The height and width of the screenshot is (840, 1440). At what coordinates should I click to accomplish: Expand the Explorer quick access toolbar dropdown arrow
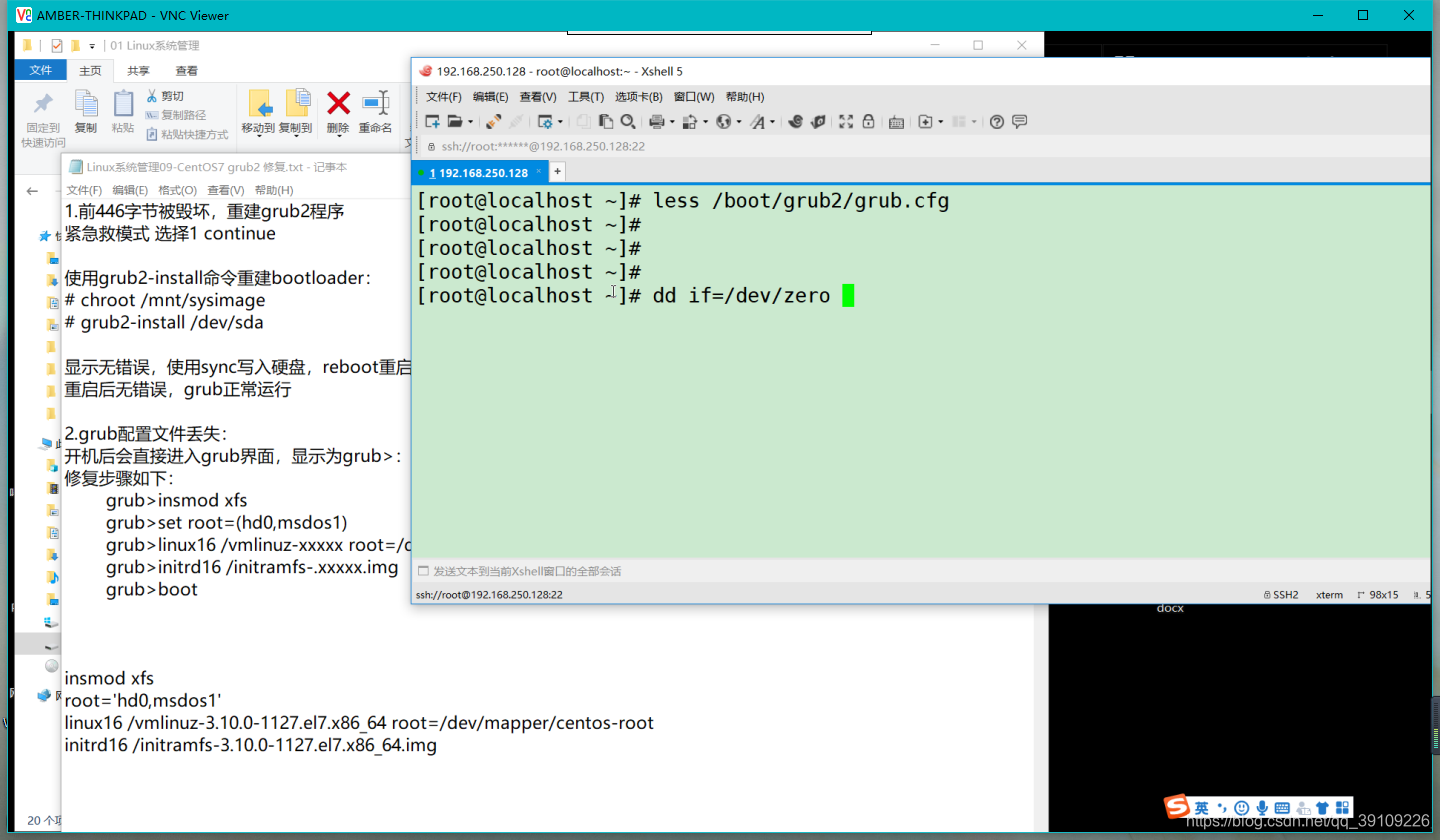coord(92,46)
